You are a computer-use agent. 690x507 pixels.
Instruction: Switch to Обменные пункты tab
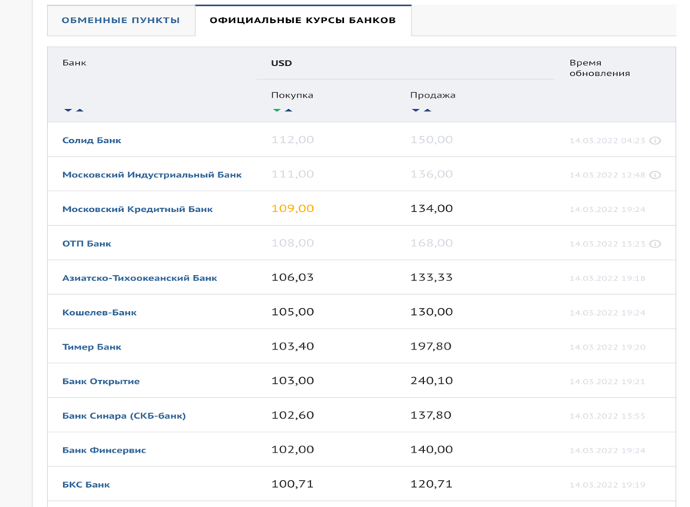point(121,20)
